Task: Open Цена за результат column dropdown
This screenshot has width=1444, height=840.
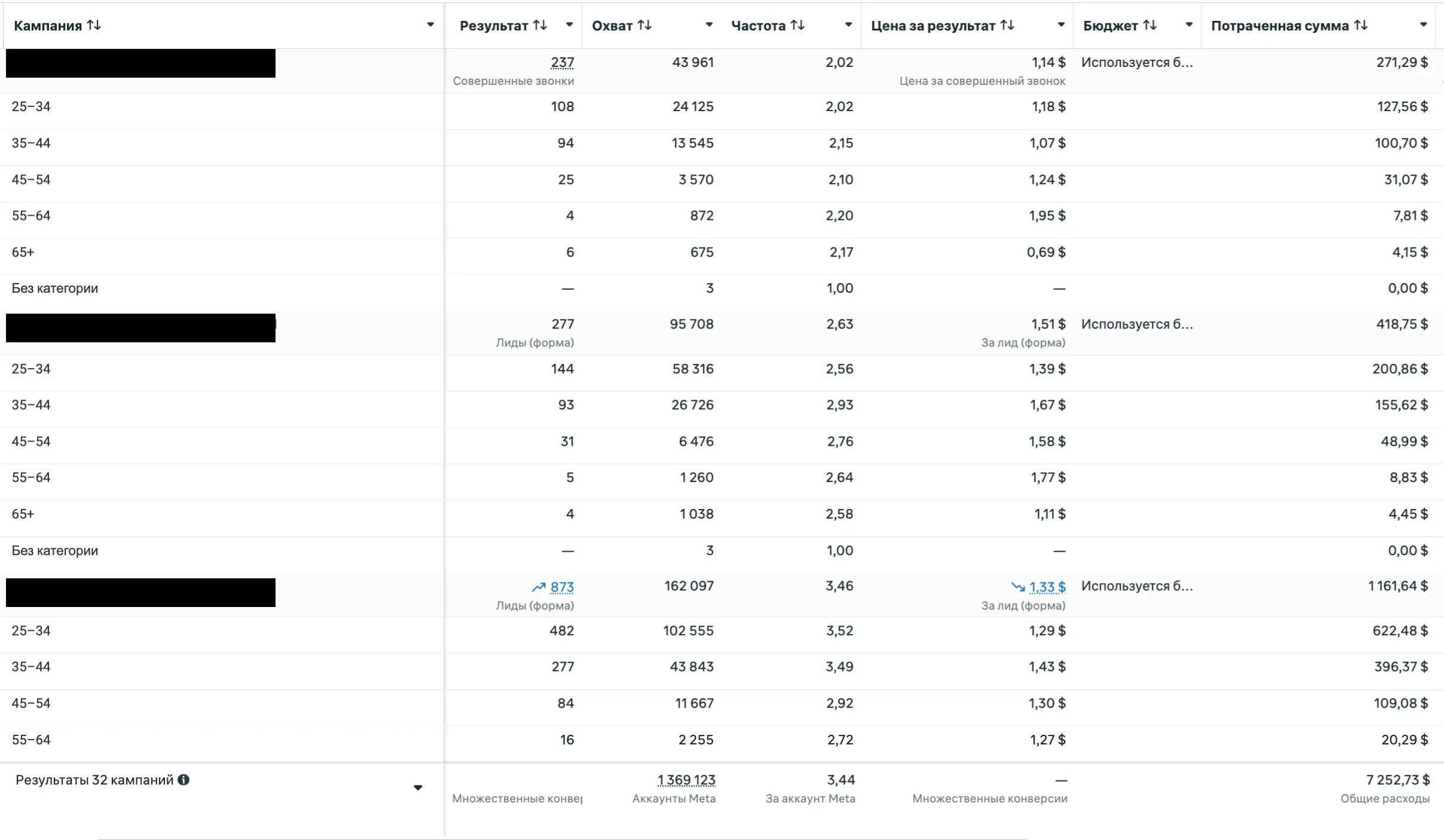Action: tap(1061, 25)
